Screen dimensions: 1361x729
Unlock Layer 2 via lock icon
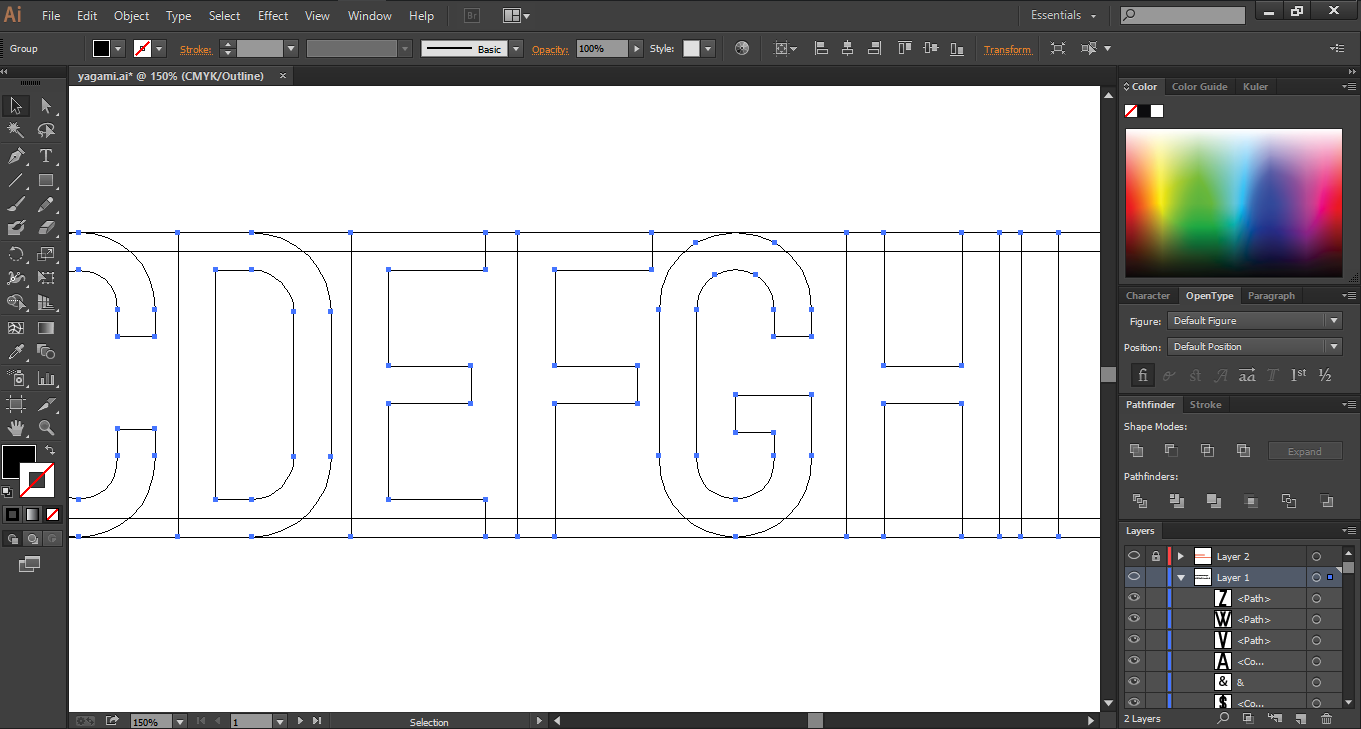tap(1155, 556)
